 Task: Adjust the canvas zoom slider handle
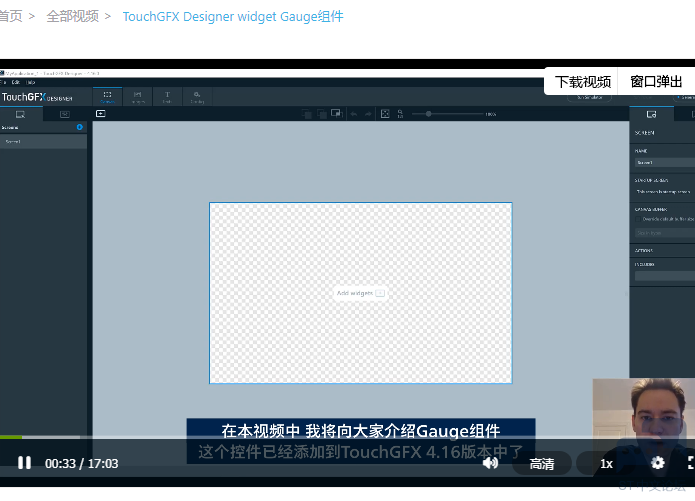tap(429, 114)
